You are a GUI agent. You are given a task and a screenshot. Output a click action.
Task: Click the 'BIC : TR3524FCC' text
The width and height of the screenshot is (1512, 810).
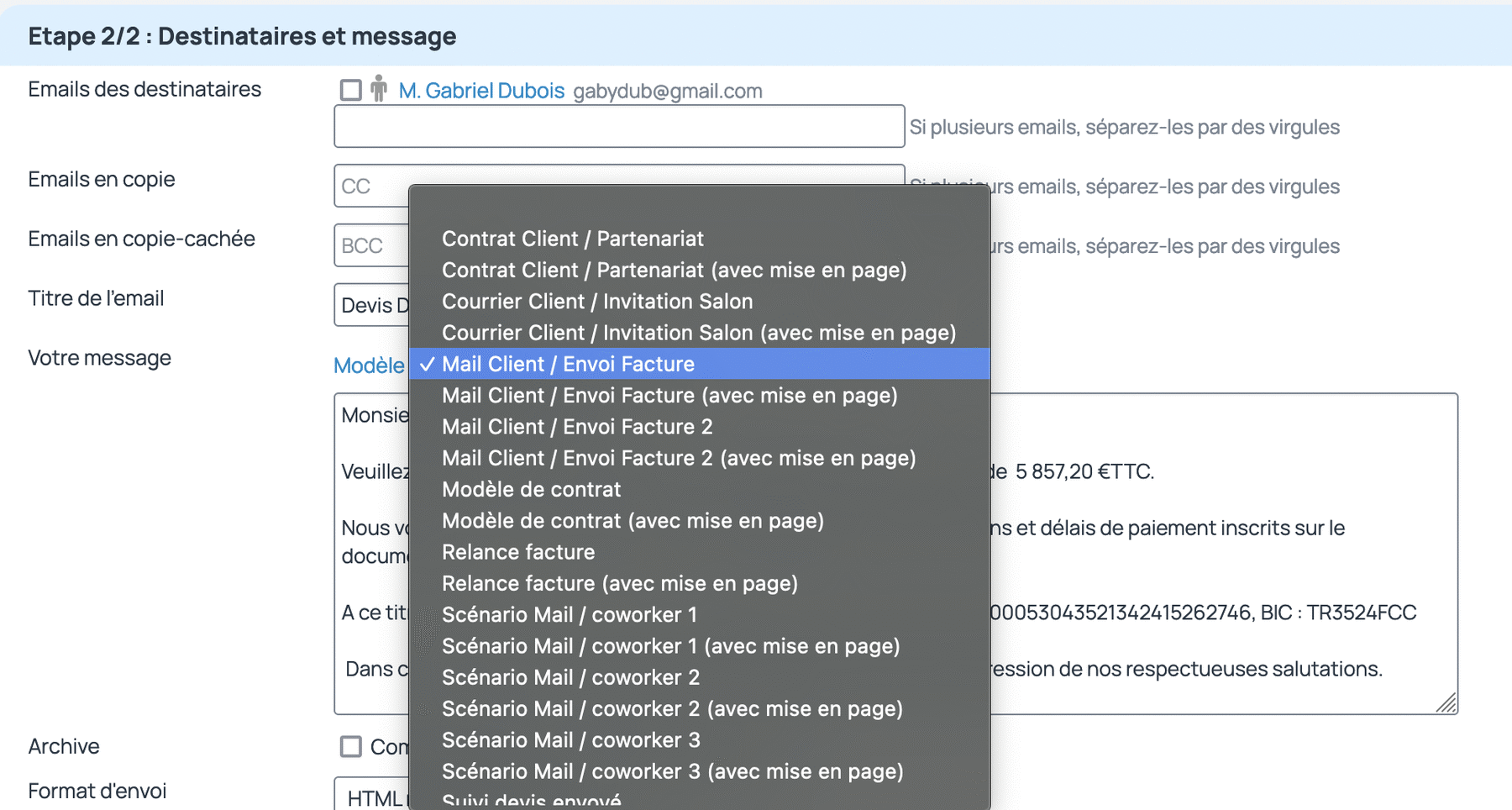click(x=1339, y=613)
